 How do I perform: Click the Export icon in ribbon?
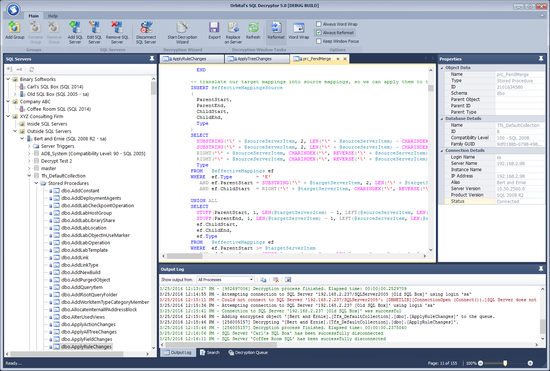click(214, 31)
